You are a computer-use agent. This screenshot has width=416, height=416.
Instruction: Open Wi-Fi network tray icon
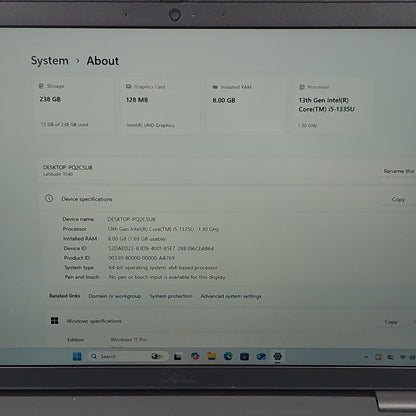pyautogui.click(x=403, y=357)
